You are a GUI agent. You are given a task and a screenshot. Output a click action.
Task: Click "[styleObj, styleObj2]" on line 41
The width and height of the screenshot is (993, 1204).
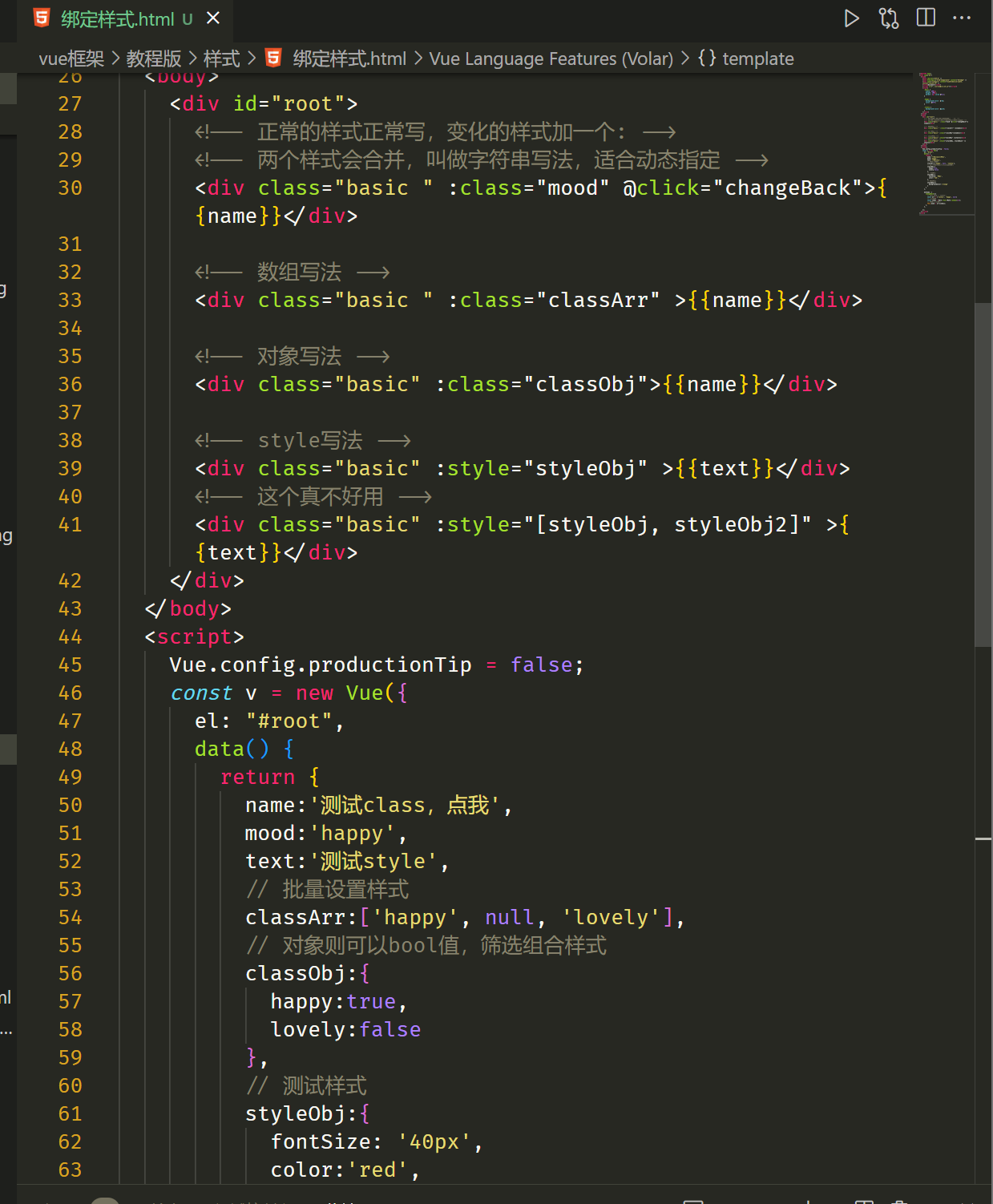[668, 524]
